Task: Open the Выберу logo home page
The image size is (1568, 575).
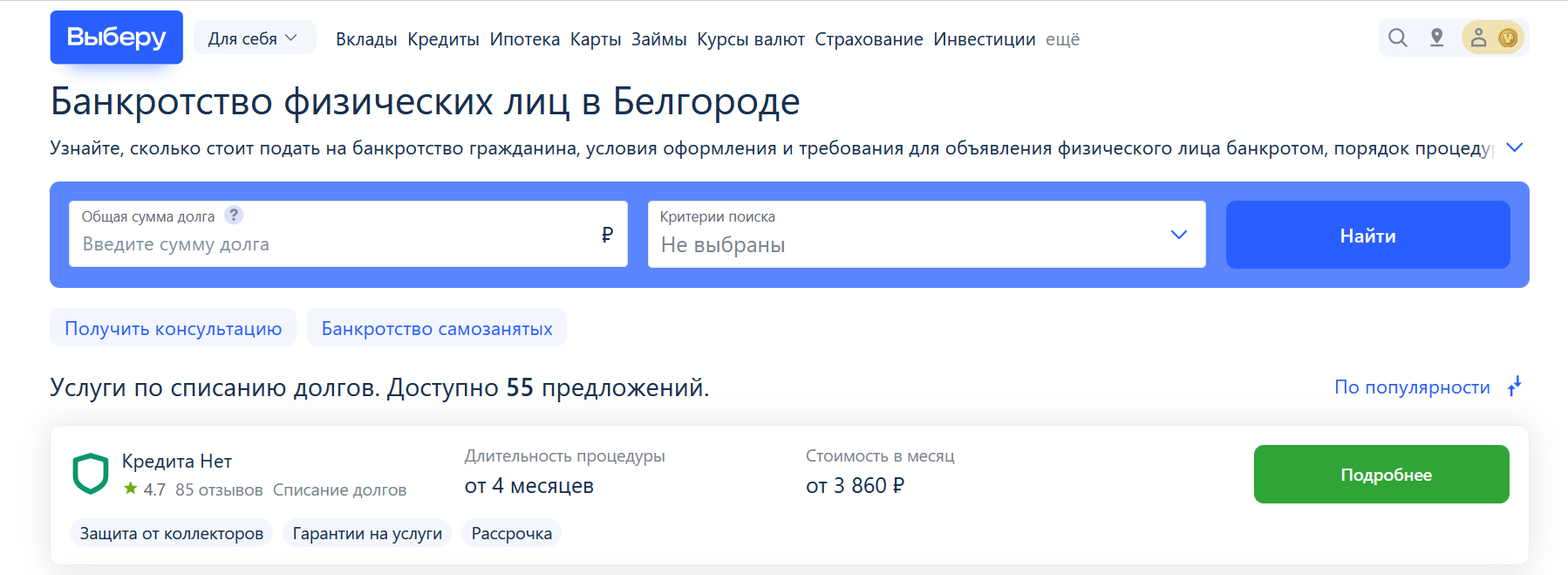Action: pyautogui.click(x=116, y=38)
